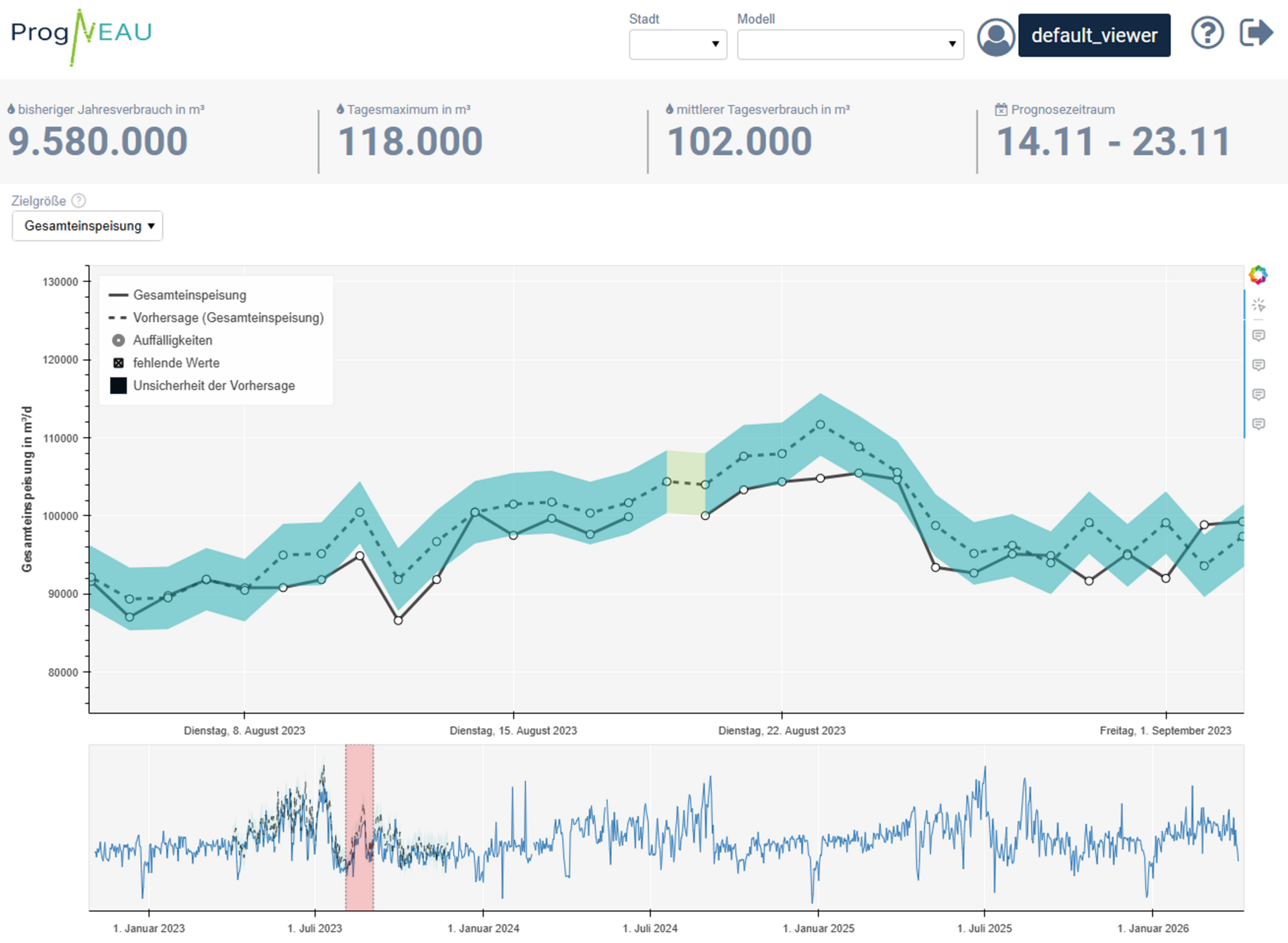This screenshot has width=1288, height=943.
Task: Click Unsicherheit der Vorhersage legend swatch
Action: (x=119, y=386)
